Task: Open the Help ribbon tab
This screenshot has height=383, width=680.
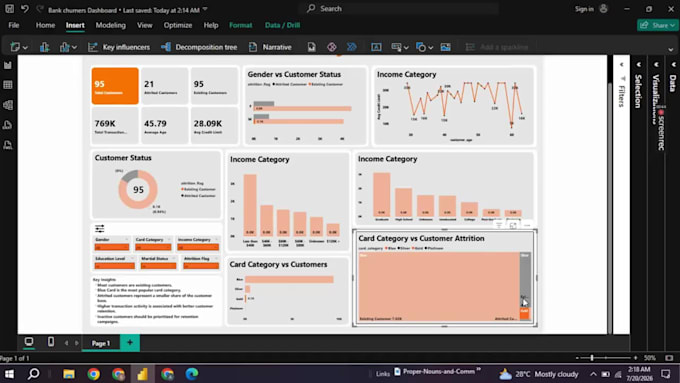Action: pos(211,25)
